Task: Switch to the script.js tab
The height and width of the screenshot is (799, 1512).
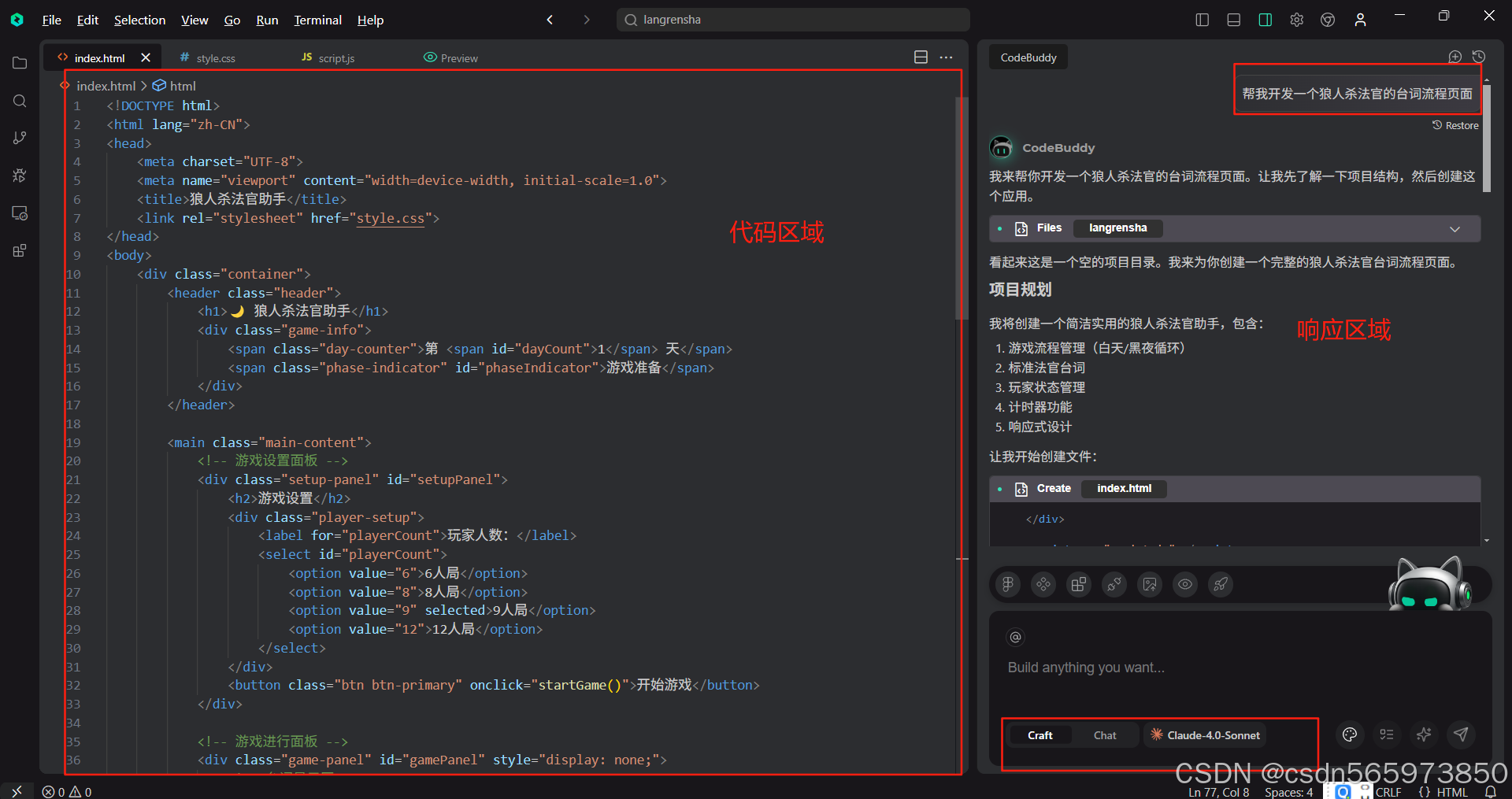Action: (x=328, y=57)
